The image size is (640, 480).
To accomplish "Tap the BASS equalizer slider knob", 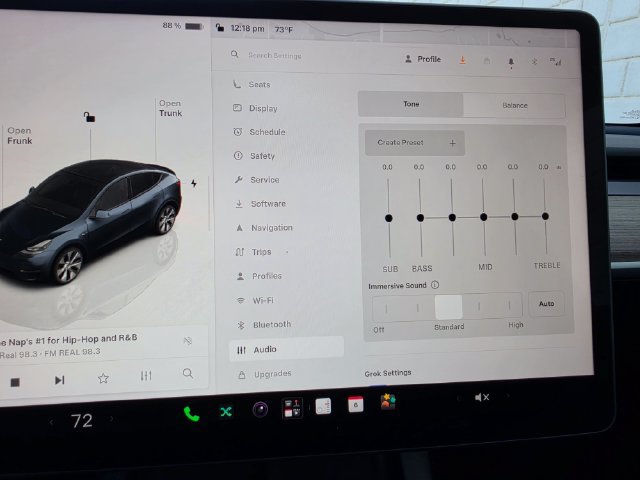I will point(420,218).
